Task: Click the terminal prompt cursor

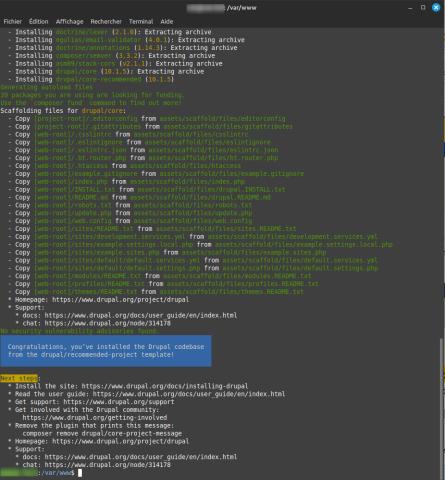Action: point(80,473)
